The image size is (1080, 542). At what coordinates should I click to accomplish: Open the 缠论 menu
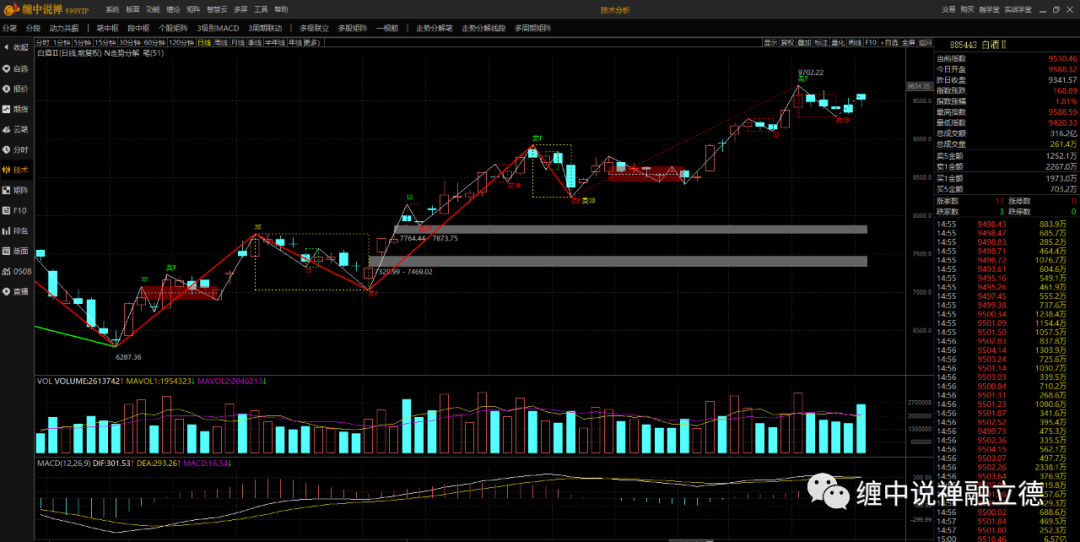(x=173, y=10)
